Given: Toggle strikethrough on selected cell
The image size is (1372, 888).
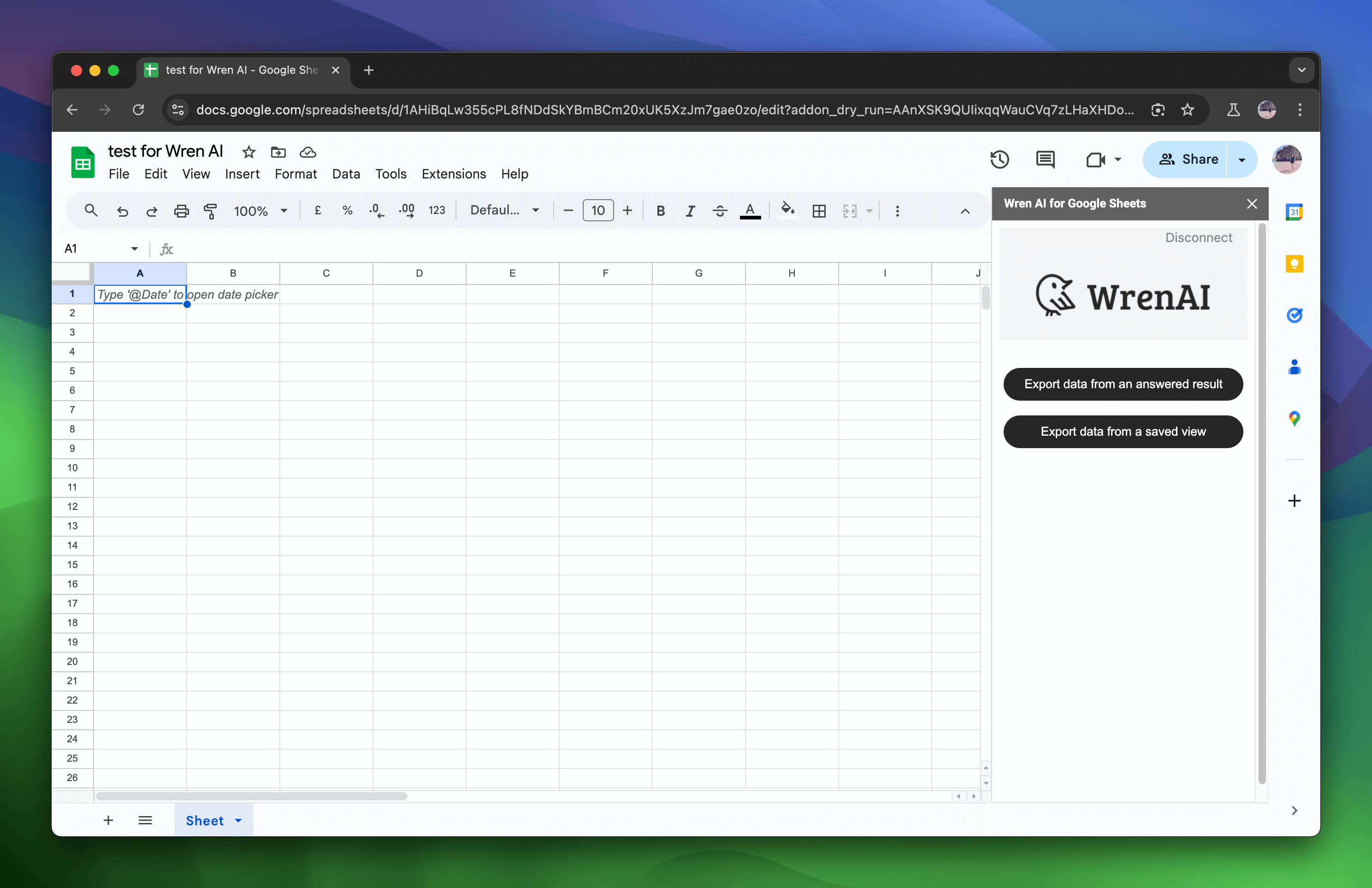Looking at the screenshot, I should pyautogui.click(x=719, y=210).
